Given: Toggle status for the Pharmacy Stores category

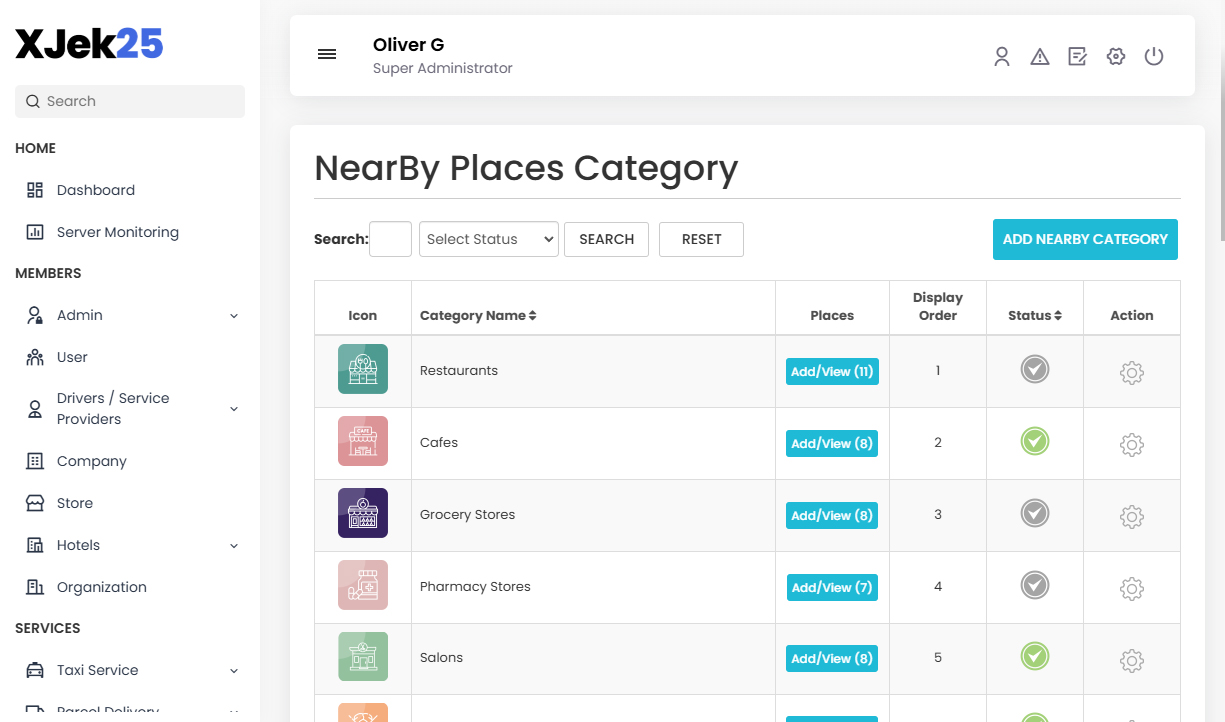Looking at the screenshot, I should [1034, 585].
